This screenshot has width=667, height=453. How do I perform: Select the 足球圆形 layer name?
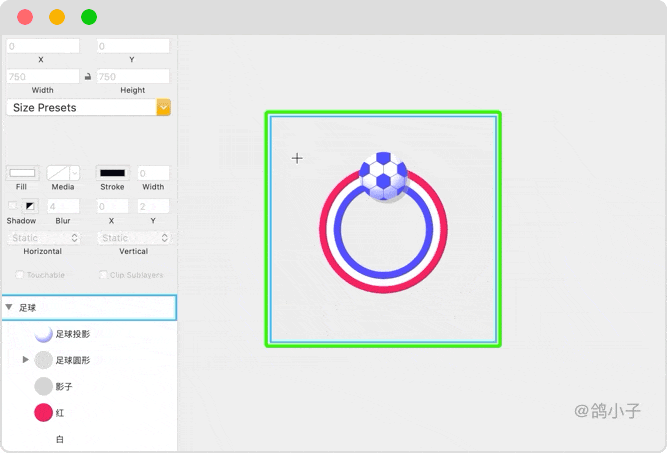73,360
